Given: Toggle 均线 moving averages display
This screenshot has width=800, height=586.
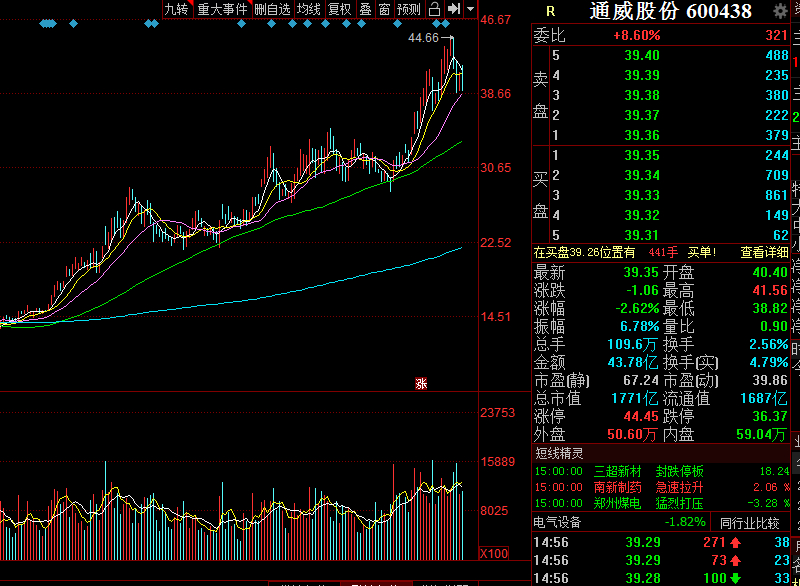Looking at the screenshot, I should coord(309,9).
